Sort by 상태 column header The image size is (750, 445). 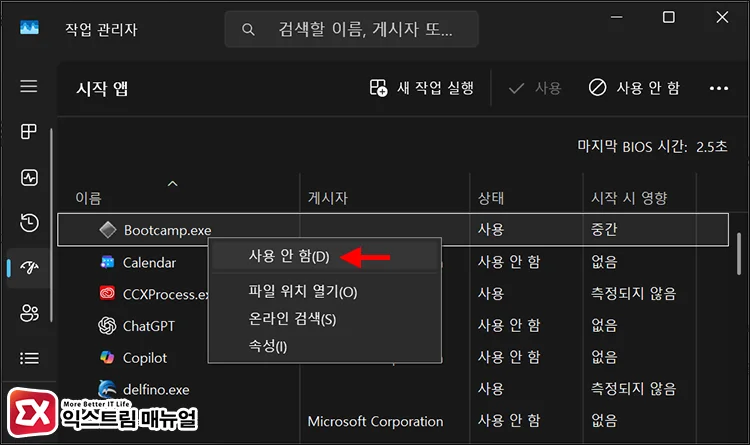pos(491,198)
